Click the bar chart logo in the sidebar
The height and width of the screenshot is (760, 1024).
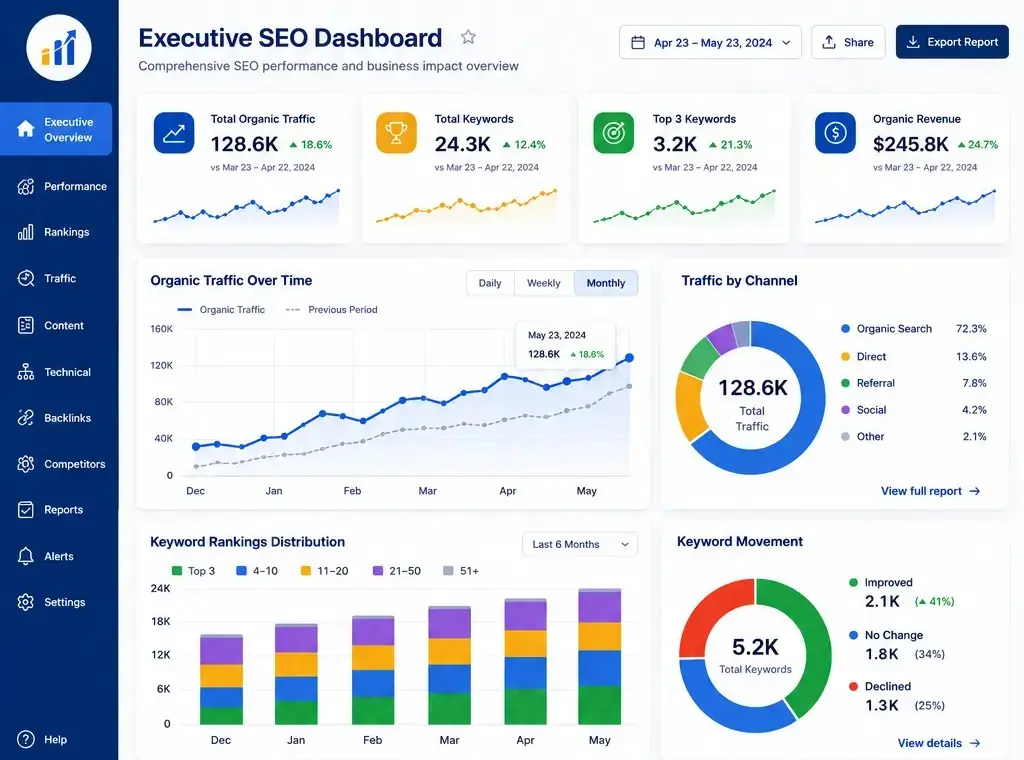coord(59,48)
